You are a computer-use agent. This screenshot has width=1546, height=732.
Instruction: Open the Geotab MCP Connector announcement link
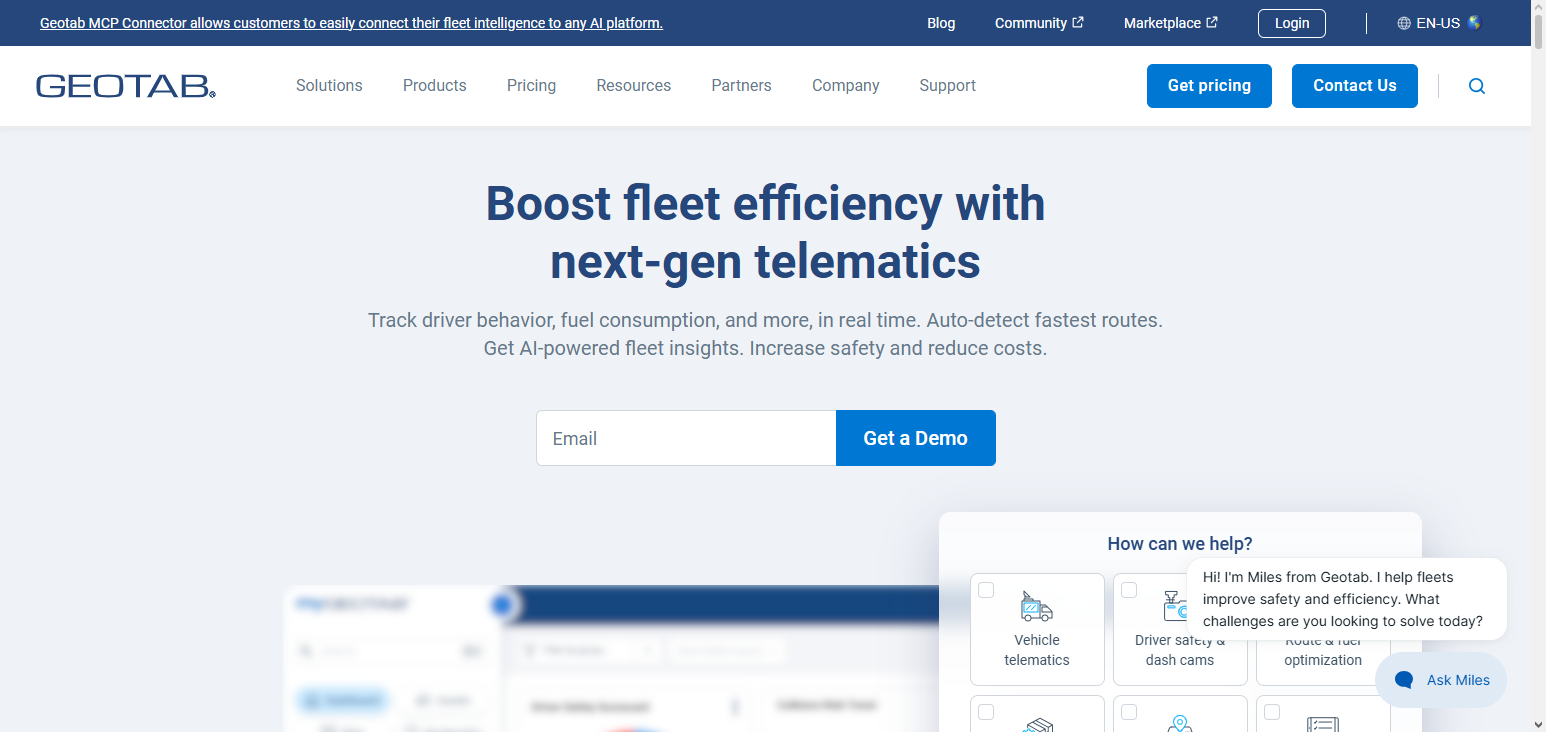[x=351, y=23]
